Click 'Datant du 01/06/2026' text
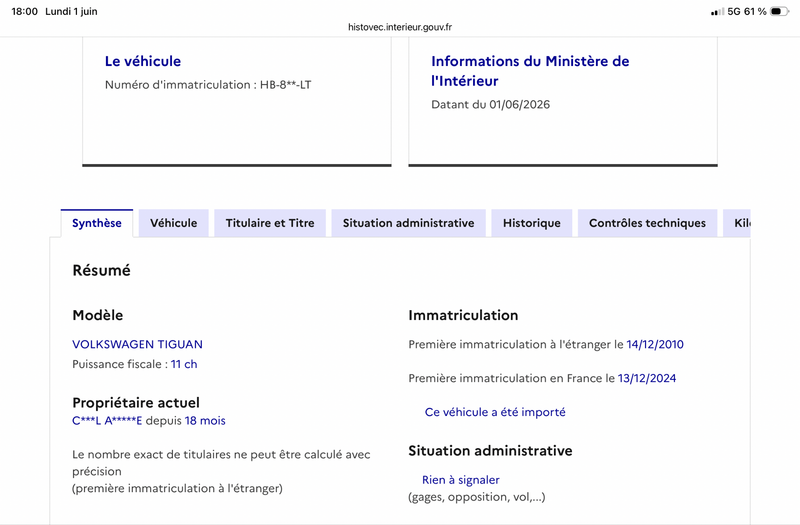The image size is (800, 525). pos(490,105)
